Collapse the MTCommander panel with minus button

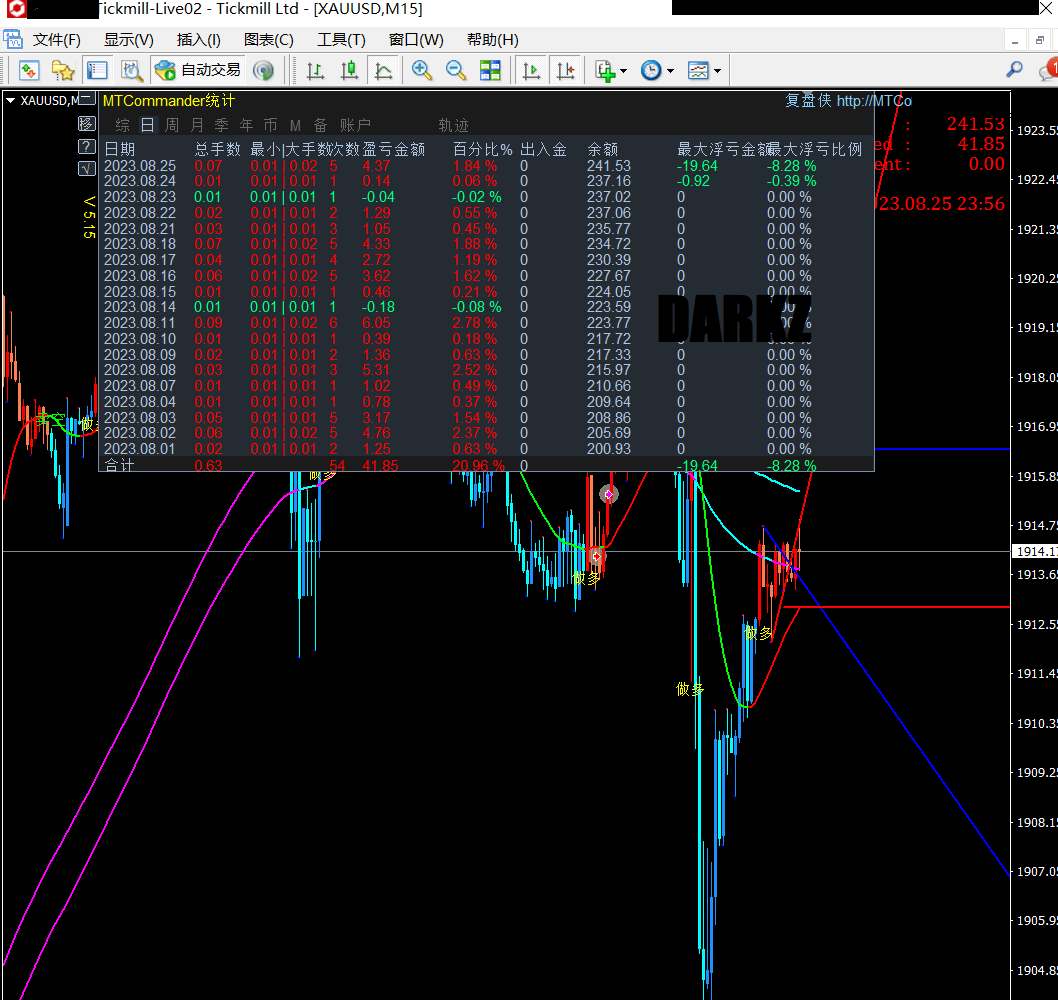click(x=87, y=97)
